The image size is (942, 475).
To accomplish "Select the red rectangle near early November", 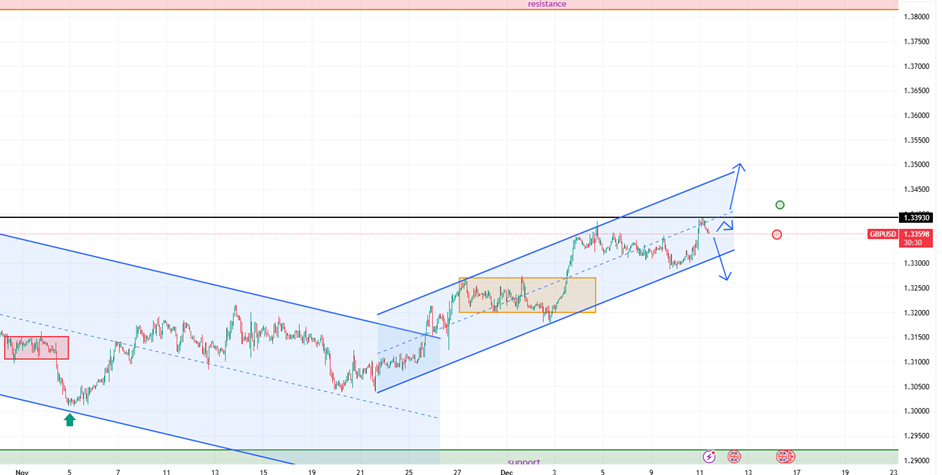I will pyautogui.click(x=36, y=347).
